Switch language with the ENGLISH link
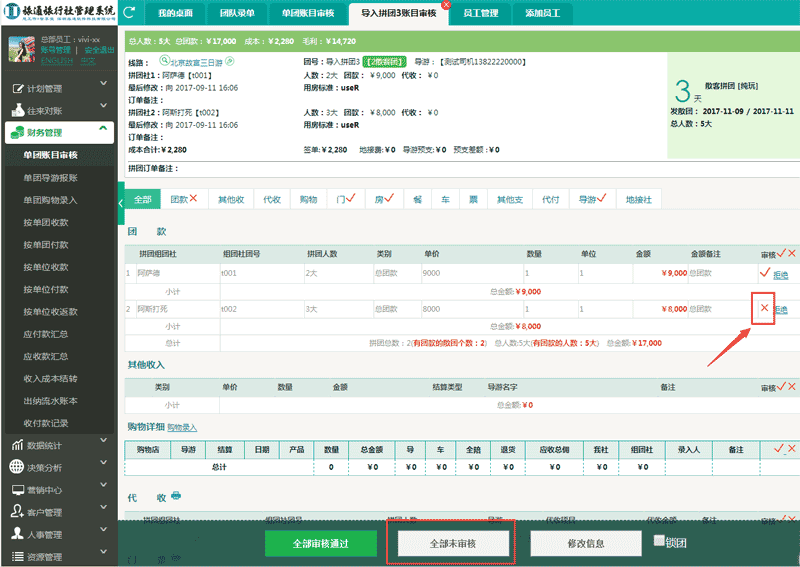Viewport: 800px width, 567px height. pos(57,60)
